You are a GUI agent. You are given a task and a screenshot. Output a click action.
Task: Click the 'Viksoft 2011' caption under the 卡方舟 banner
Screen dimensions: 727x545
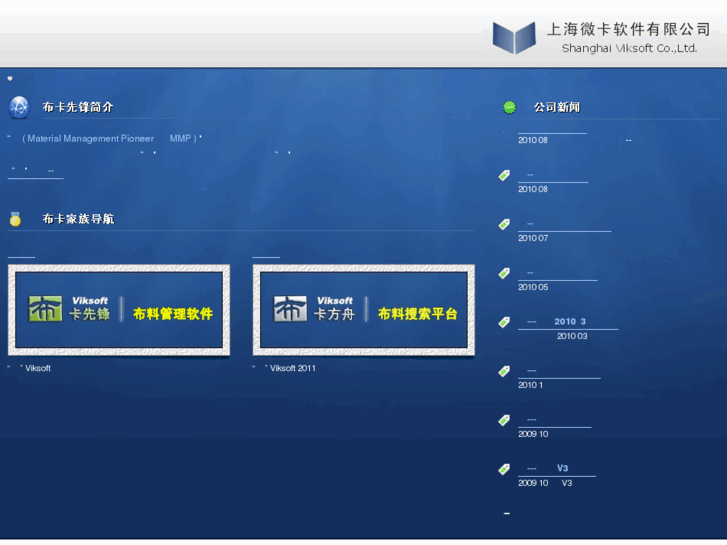point(293,368)
